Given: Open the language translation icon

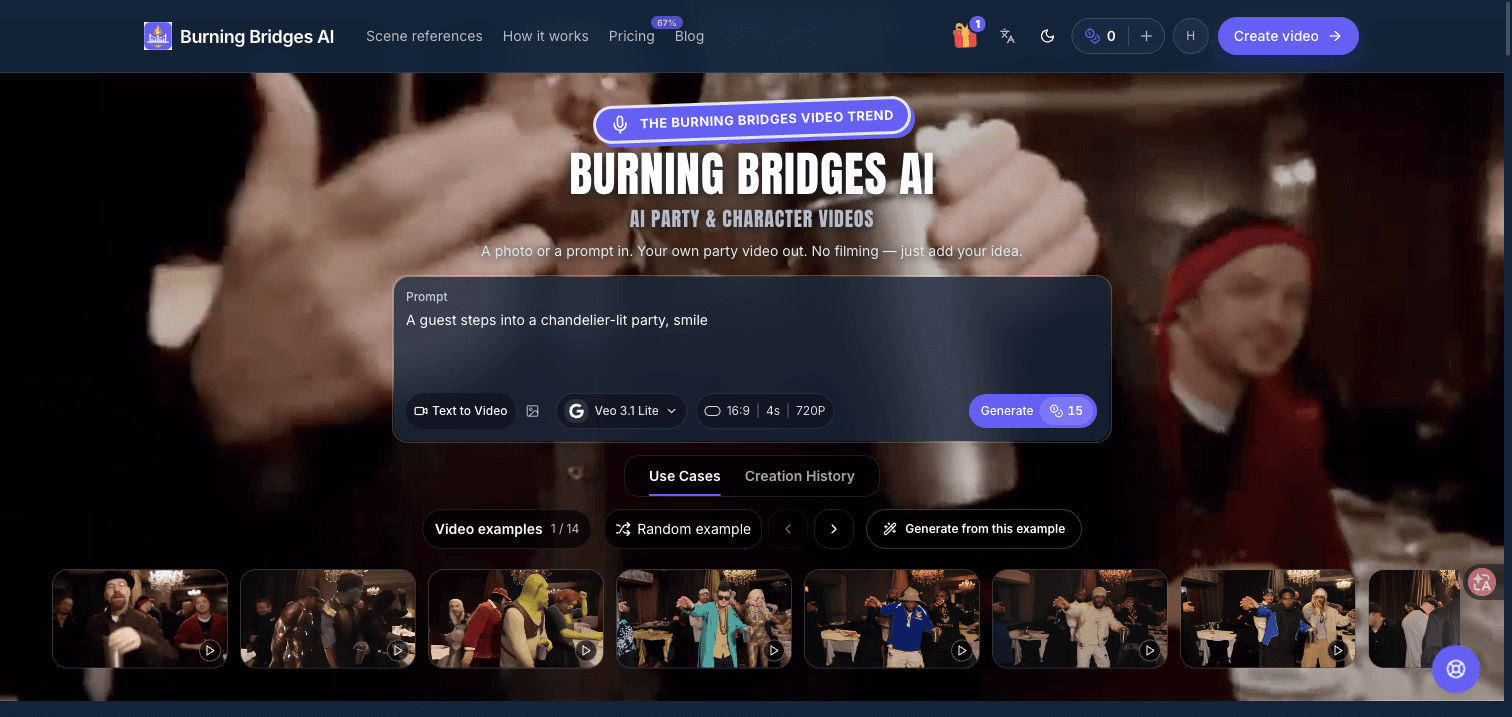Looking at the screenshot, I should click(x=1007, y=36).
